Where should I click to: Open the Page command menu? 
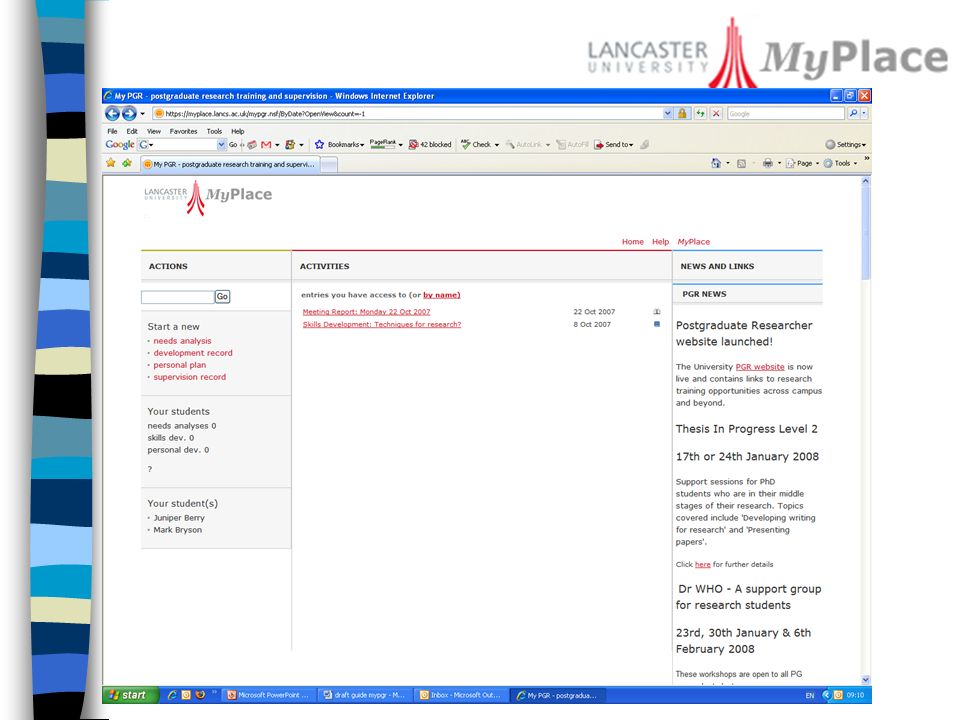point(802,163)
